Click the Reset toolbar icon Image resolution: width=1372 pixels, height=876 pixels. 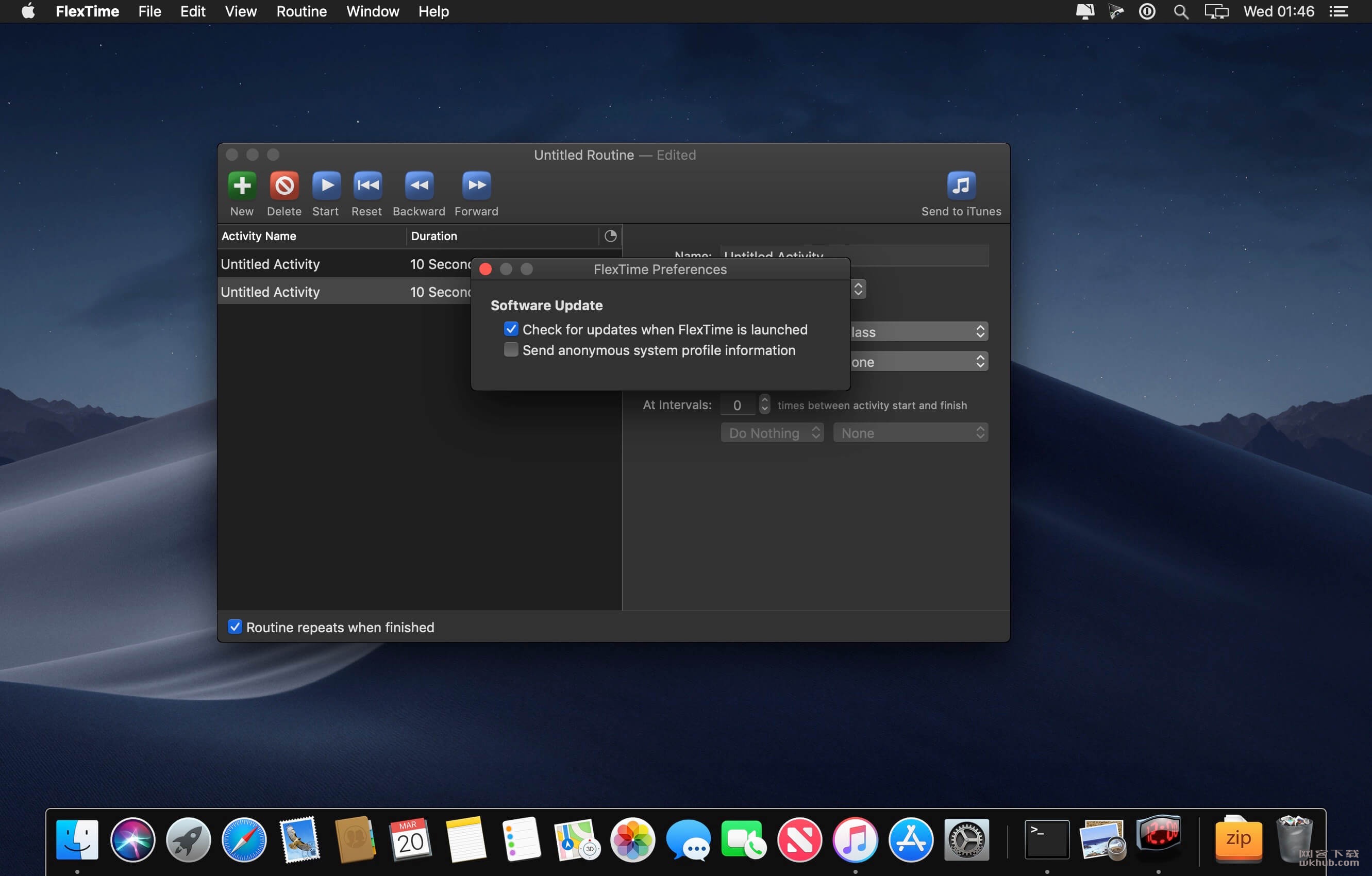(367, 185)
